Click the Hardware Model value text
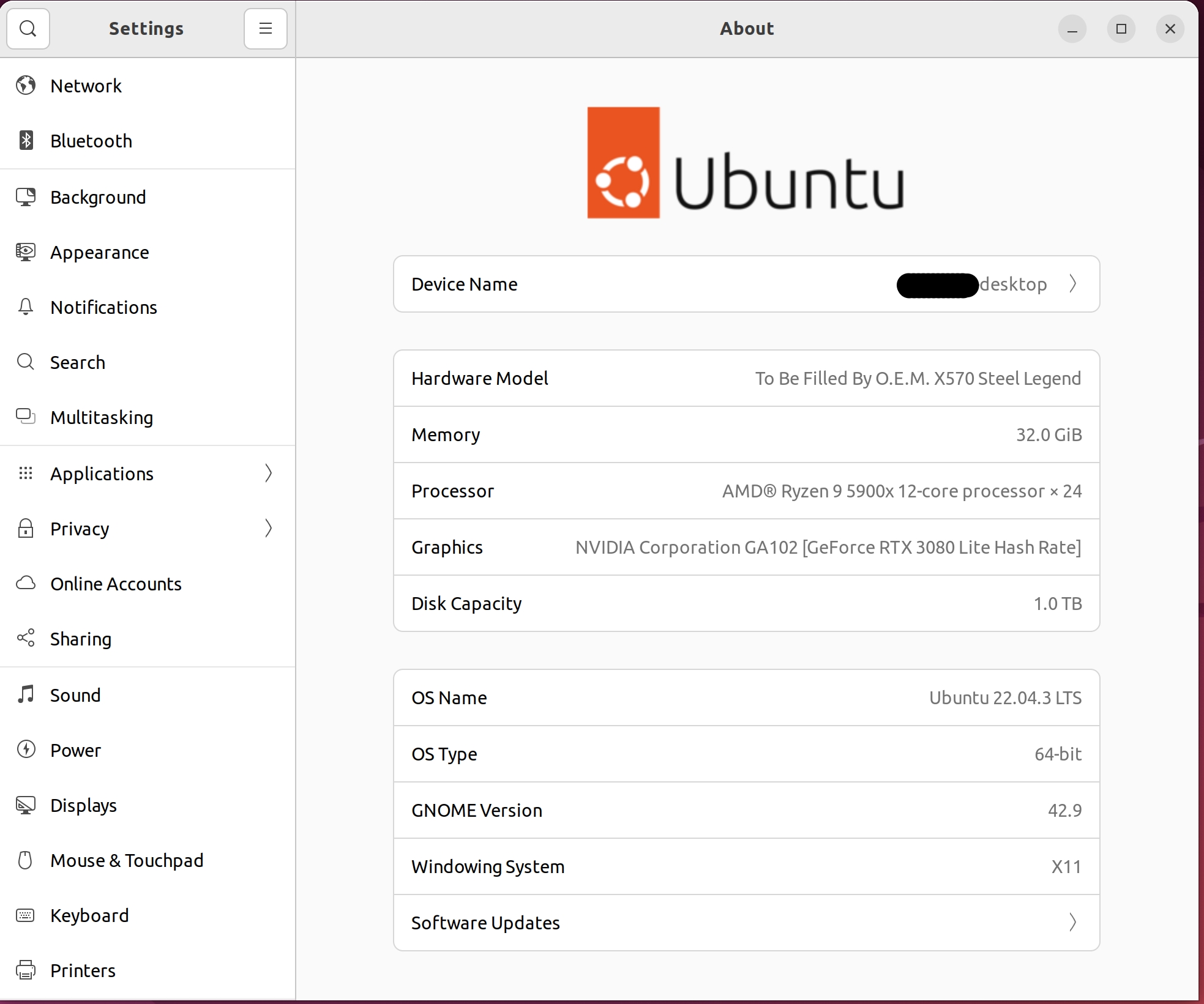Image resolution: width=1204 pixels, height=1004 pixels. point(918,378)
